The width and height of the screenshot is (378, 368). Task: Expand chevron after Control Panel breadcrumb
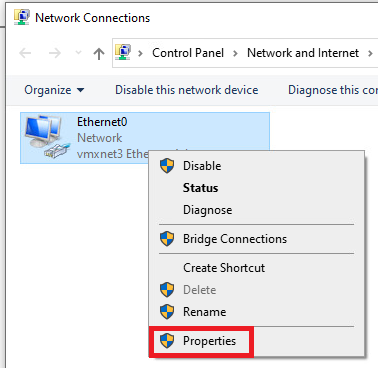coord(235,53)
